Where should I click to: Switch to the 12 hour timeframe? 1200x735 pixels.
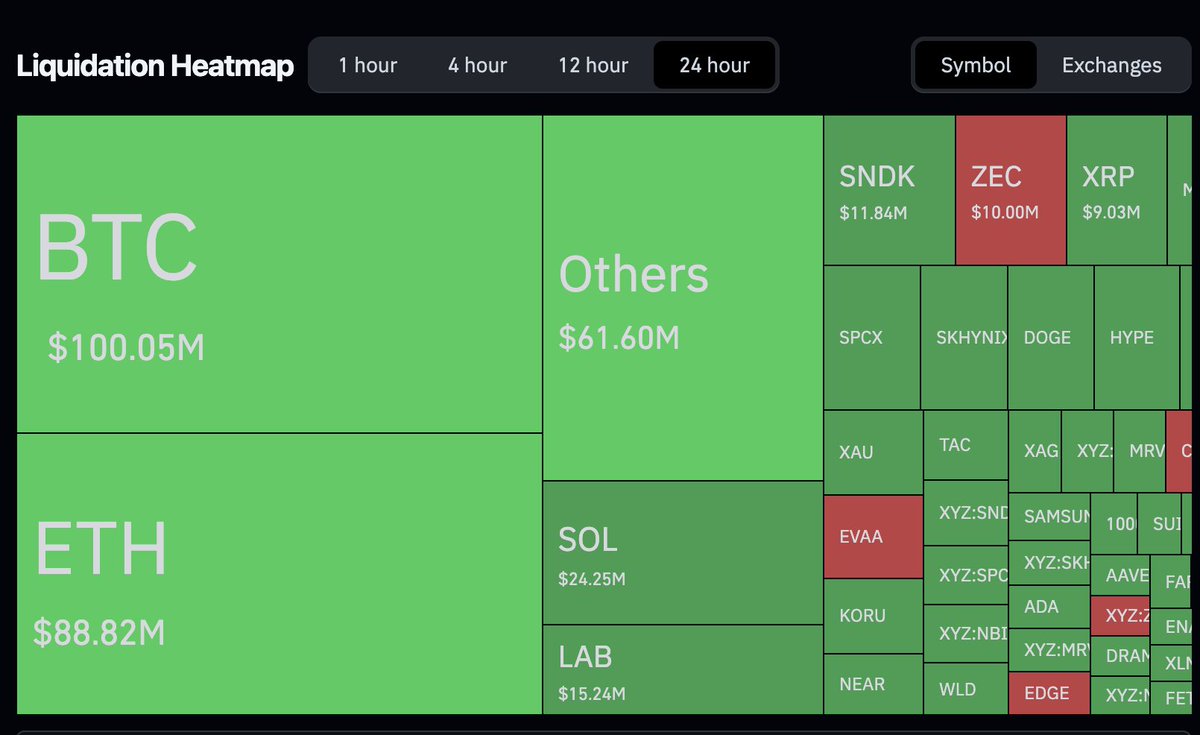(593, 66)
